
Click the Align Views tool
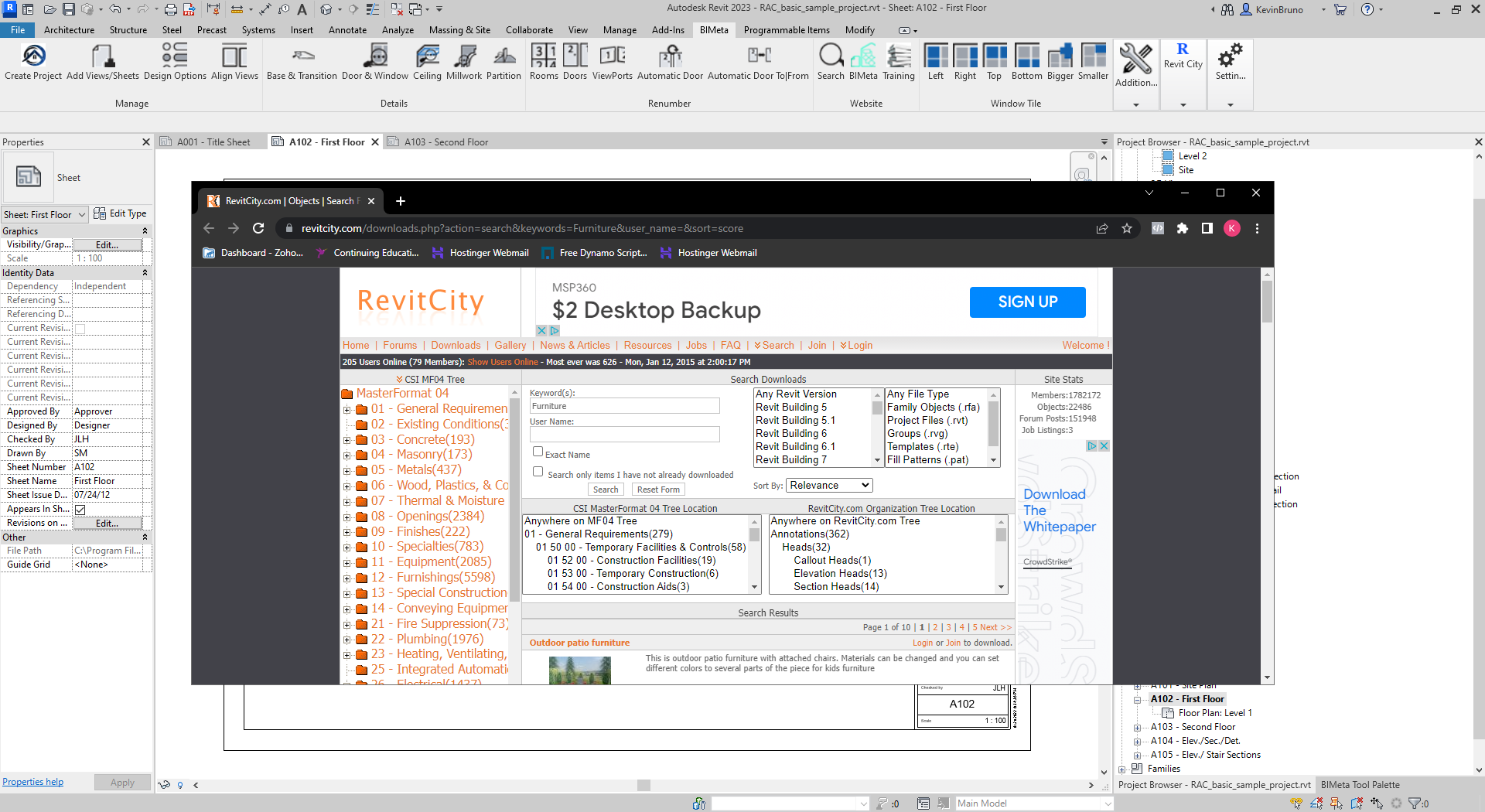[234, 62]
